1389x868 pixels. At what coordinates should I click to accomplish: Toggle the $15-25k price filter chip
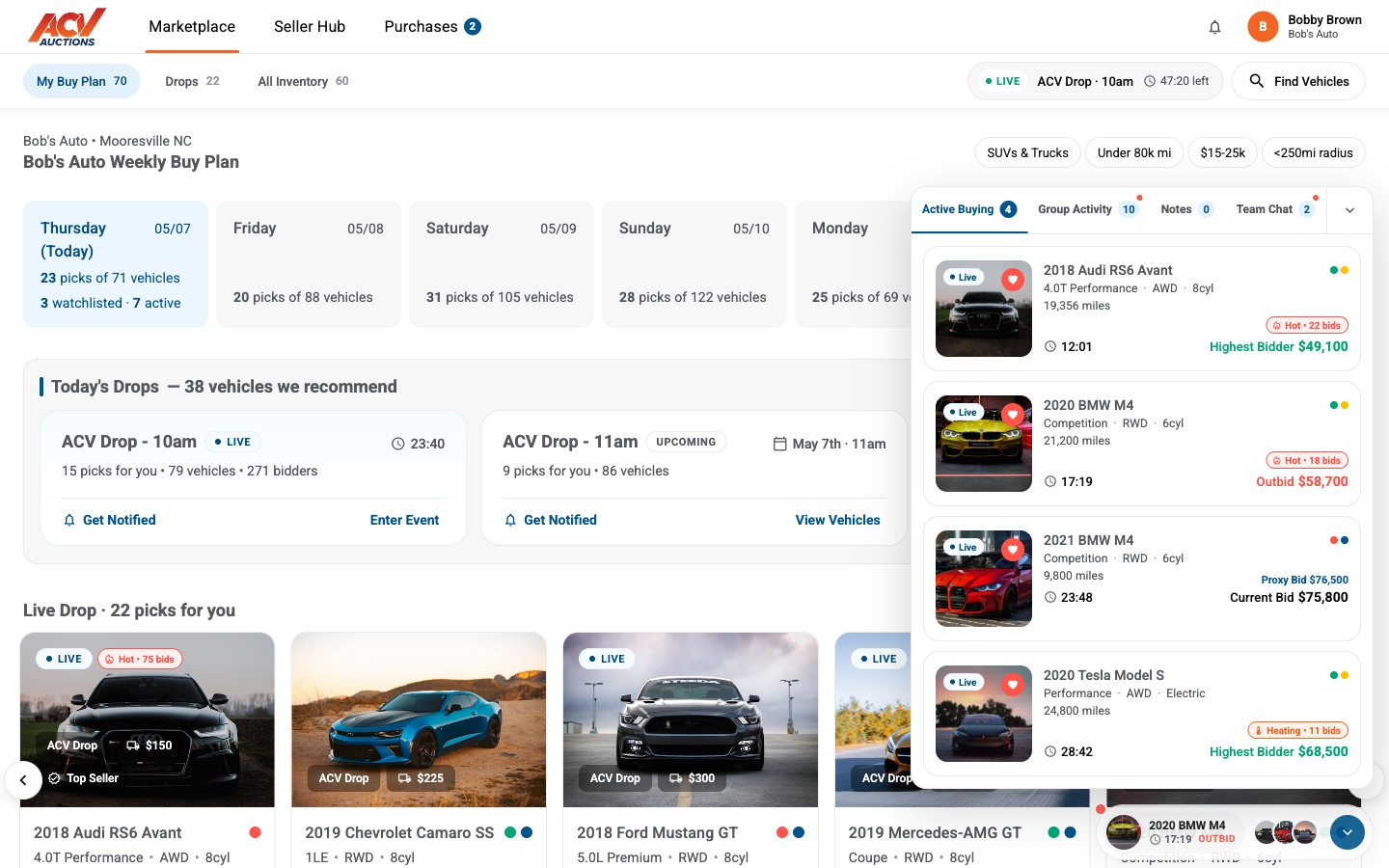[1222, 152]
